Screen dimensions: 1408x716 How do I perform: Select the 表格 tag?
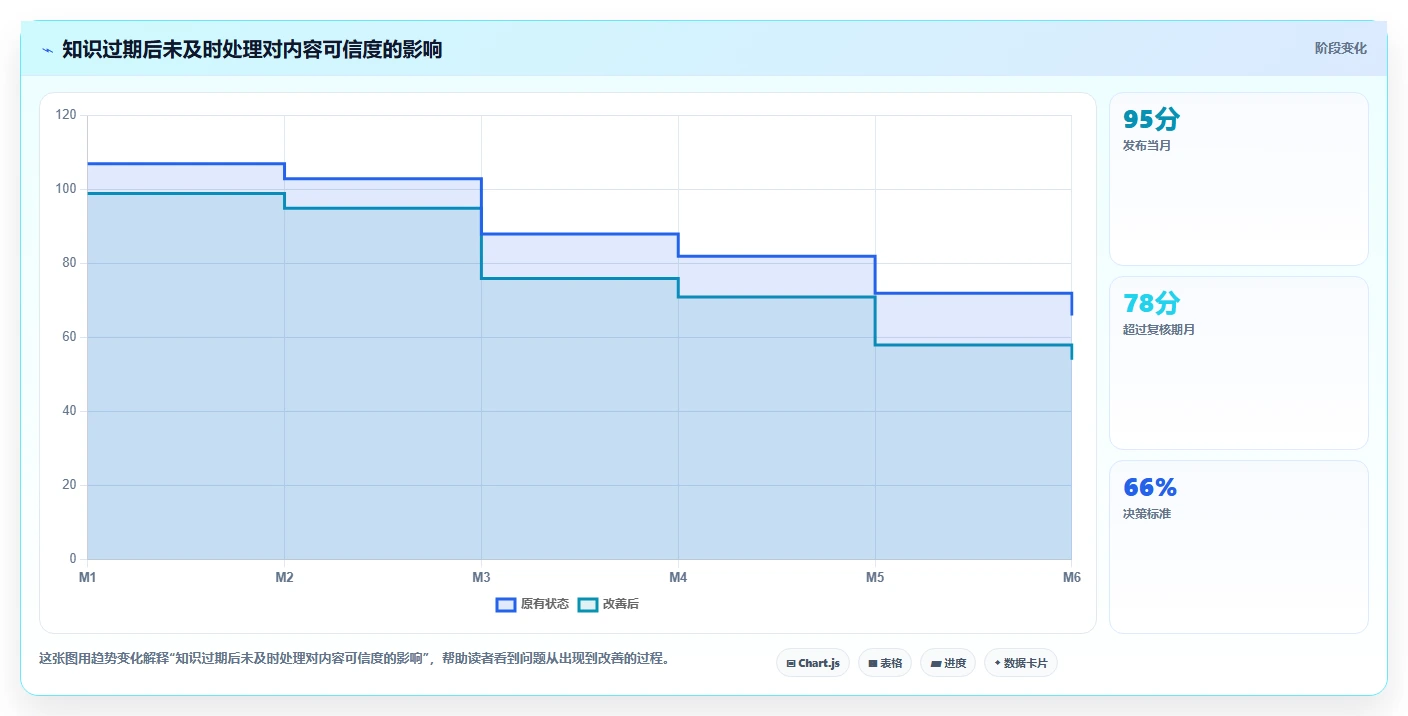tap(885, 663)
